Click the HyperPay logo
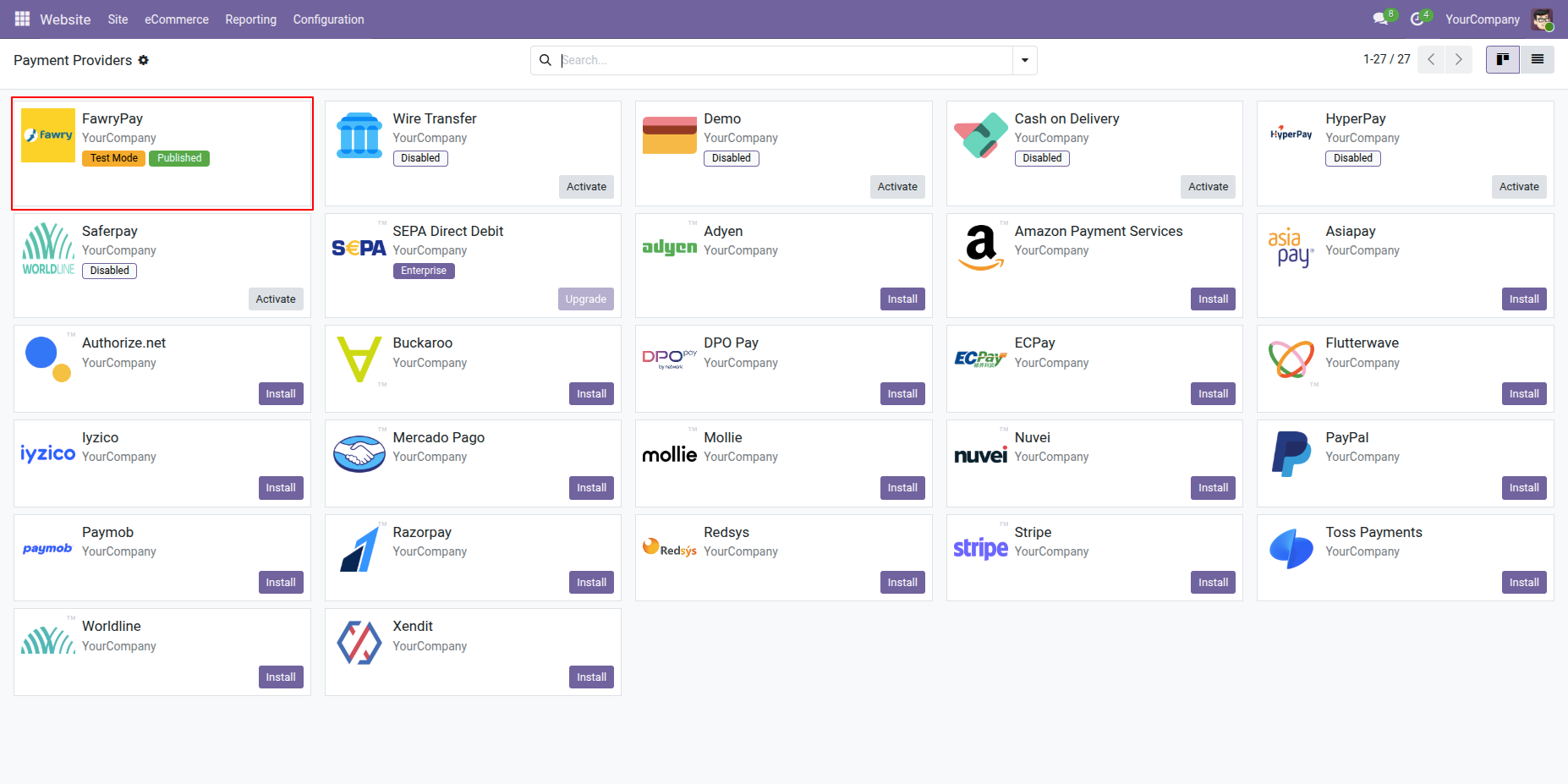This screenshot has width=1568, height=784. [1291, 134]
